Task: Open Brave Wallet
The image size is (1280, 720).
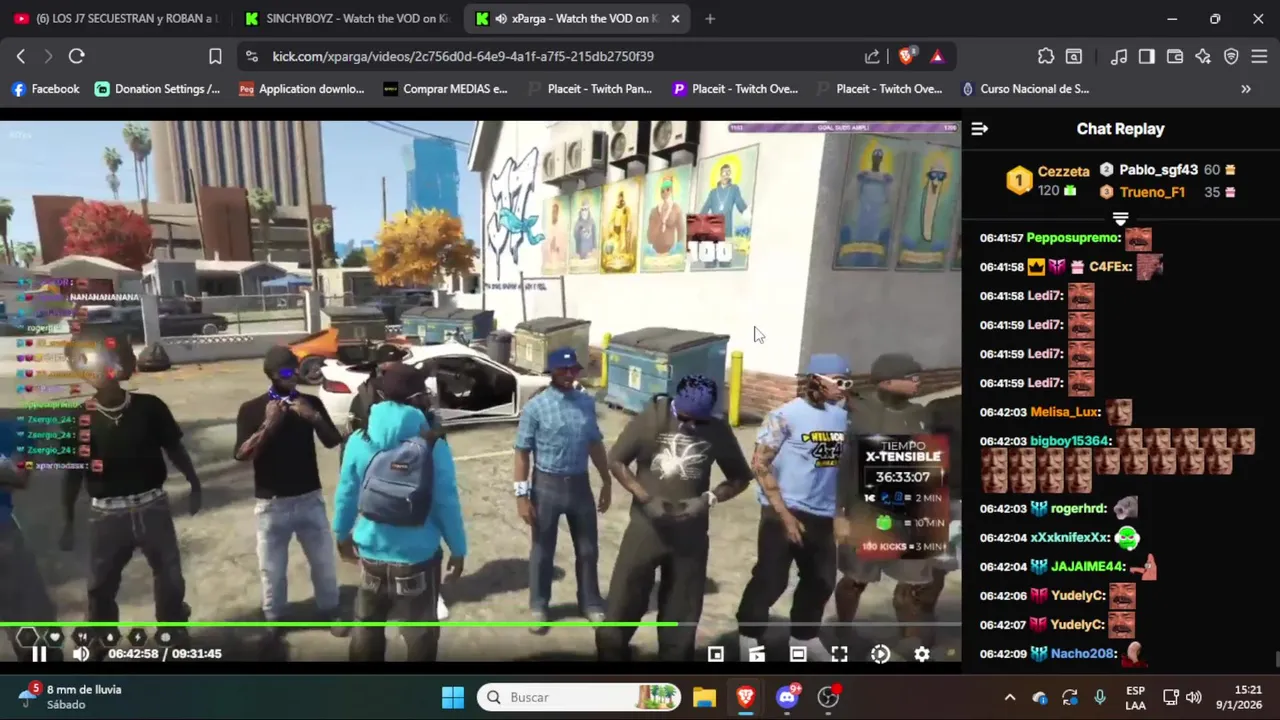Action: (1175, 57)
